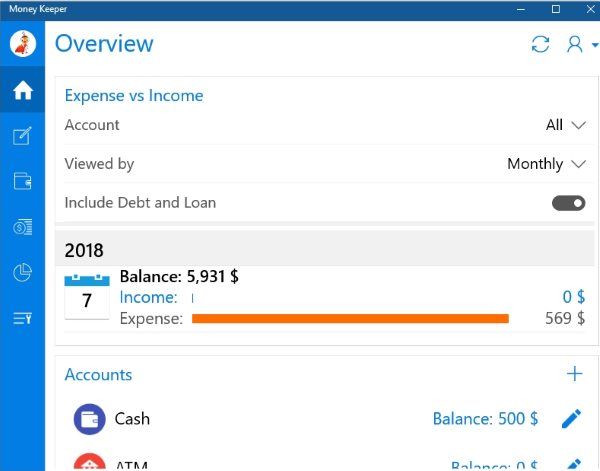Viewport: 600px width, 471px height.
Task: Click the Balance: 5,931 $ text
Action: coord(179,276)
